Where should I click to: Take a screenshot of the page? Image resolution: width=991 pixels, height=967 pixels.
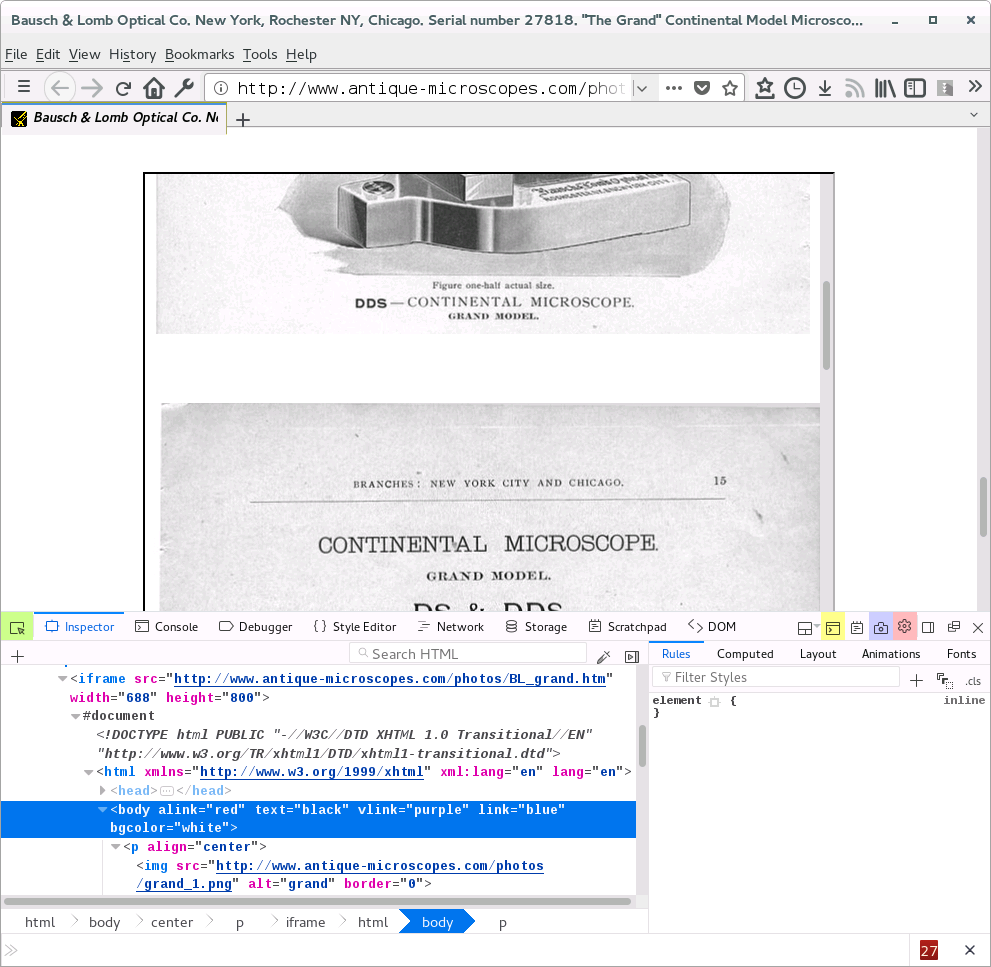(881, 626)
